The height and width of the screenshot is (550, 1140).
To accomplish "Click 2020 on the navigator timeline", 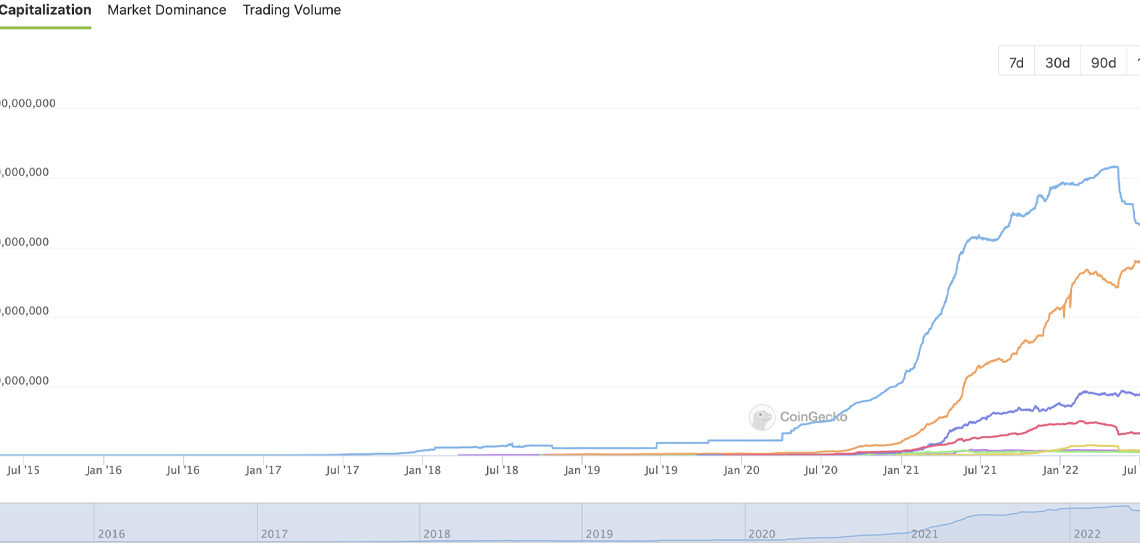I will click(x=762, y=534).
